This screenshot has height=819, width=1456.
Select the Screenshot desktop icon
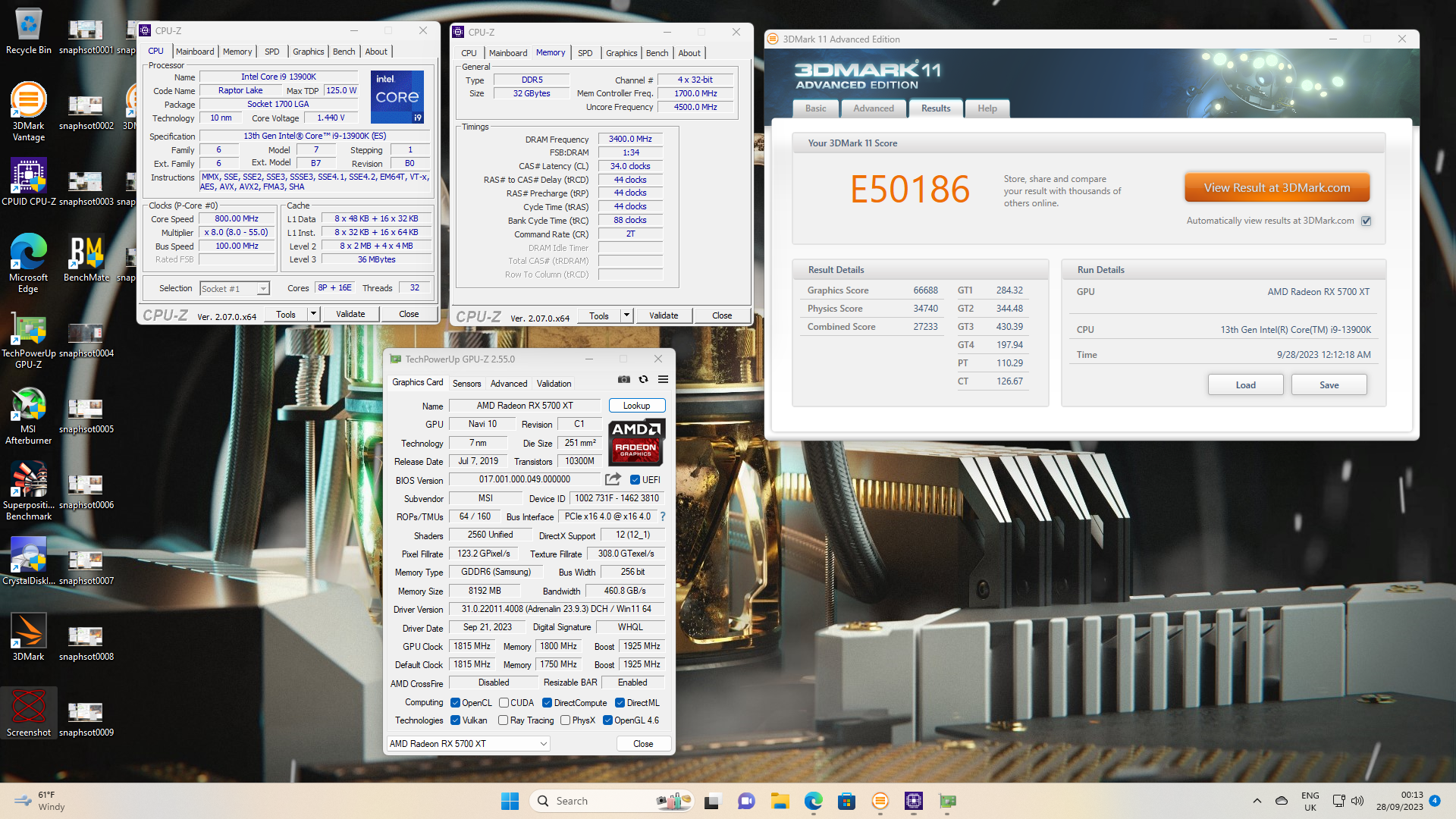point(28,713)
